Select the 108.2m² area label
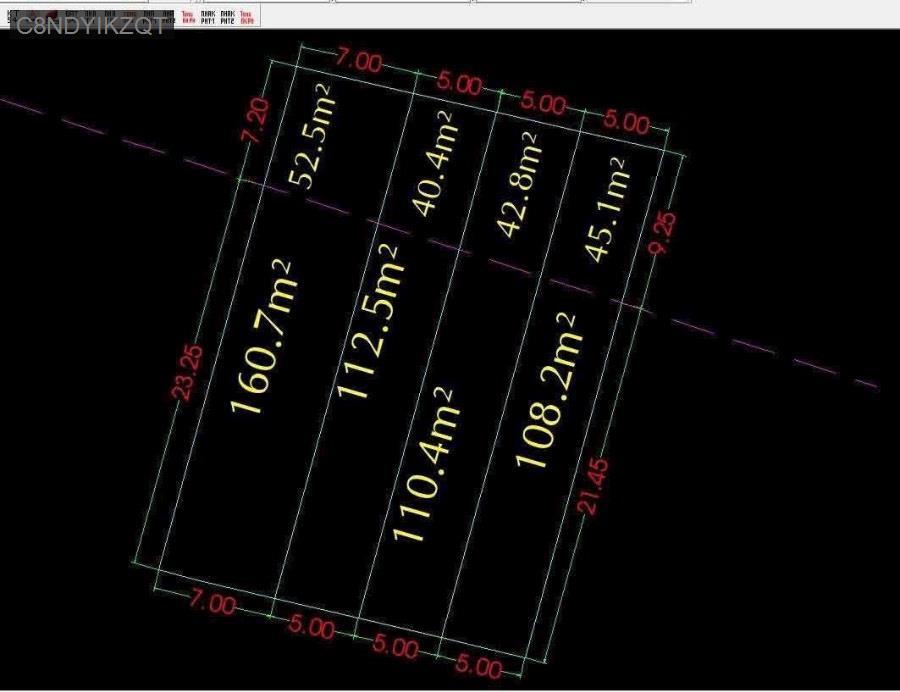This screenshot has height=692, width=900. coord(546,389)
